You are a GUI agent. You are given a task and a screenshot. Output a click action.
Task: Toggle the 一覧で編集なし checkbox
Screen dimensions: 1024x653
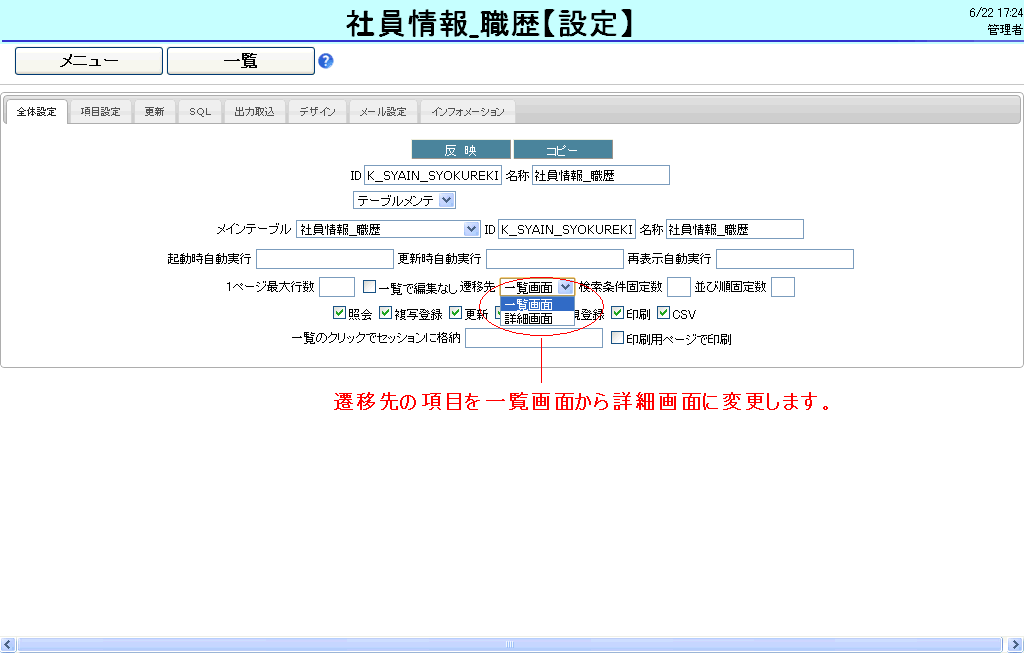[x=369, y=287]
